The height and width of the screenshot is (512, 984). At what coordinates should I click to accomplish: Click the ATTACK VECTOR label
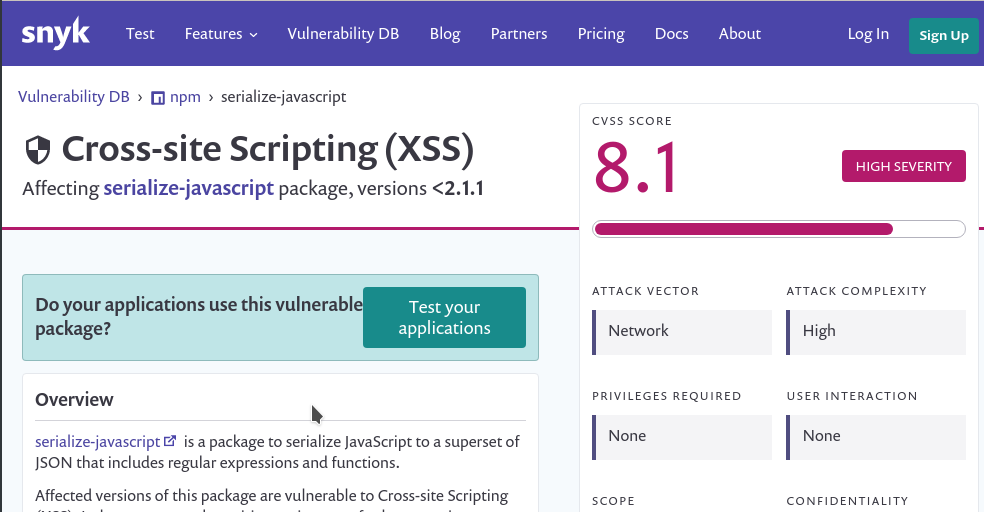645,291
